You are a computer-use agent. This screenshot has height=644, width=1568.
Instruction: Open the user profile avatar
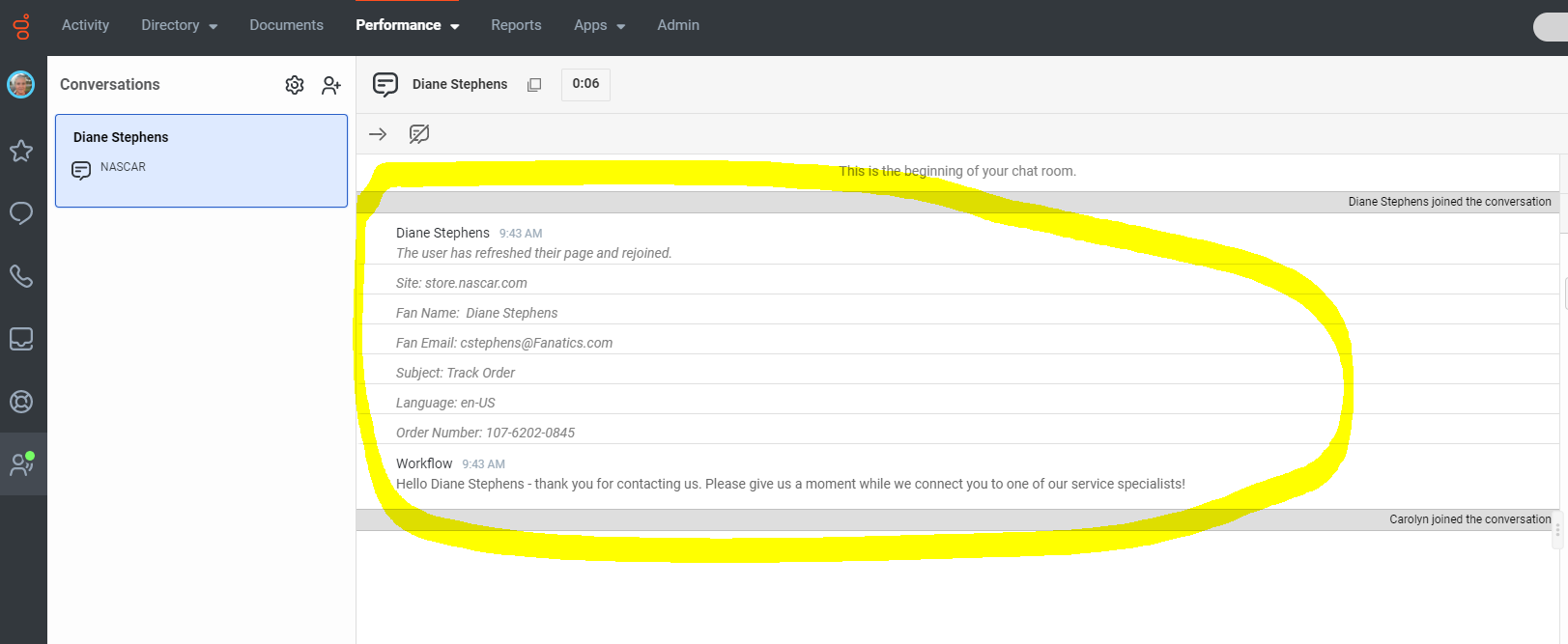click(x=21, y=85)
